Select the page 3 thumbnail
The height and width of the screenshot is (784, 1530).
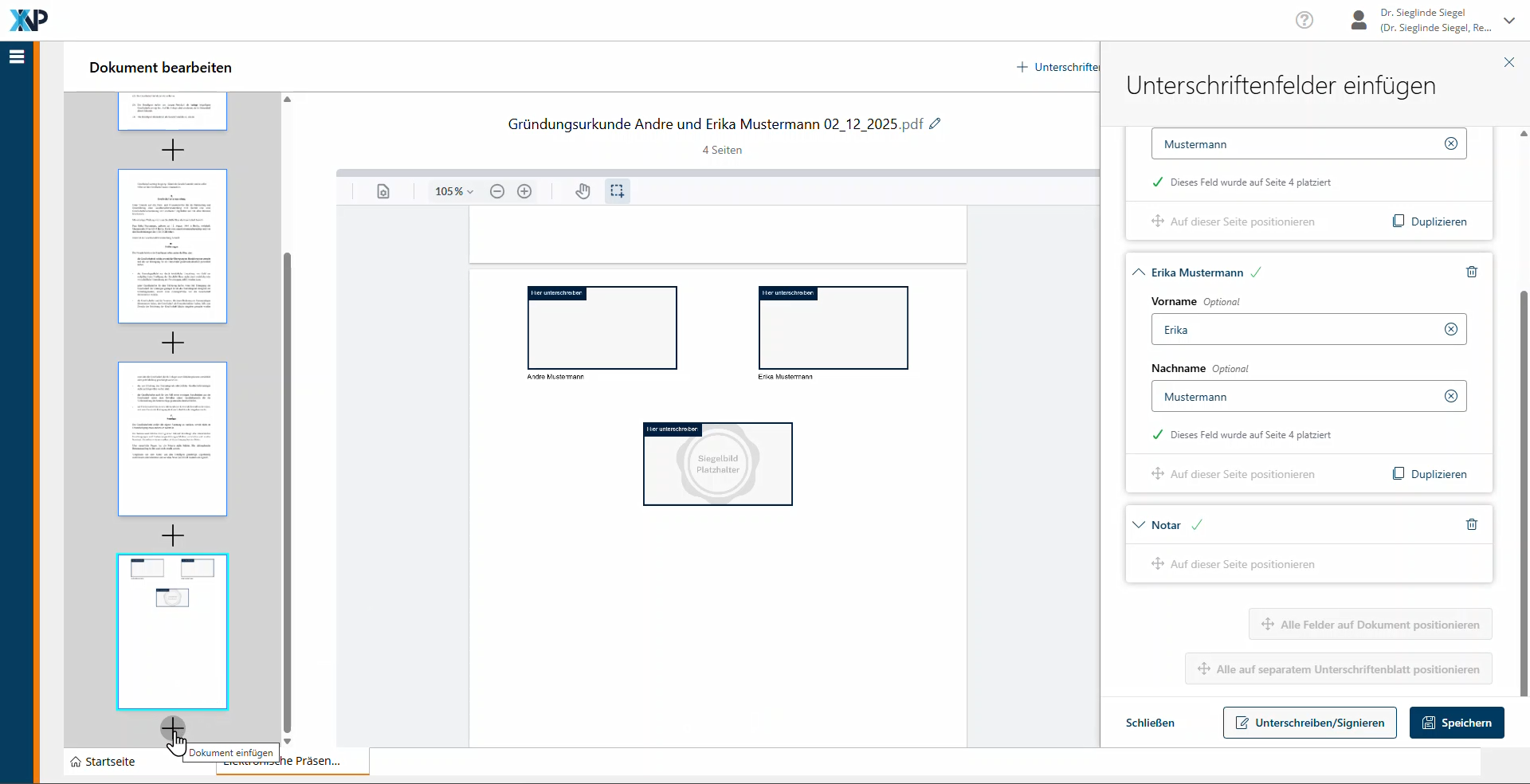pyautogui.click(x=172, y=439)
